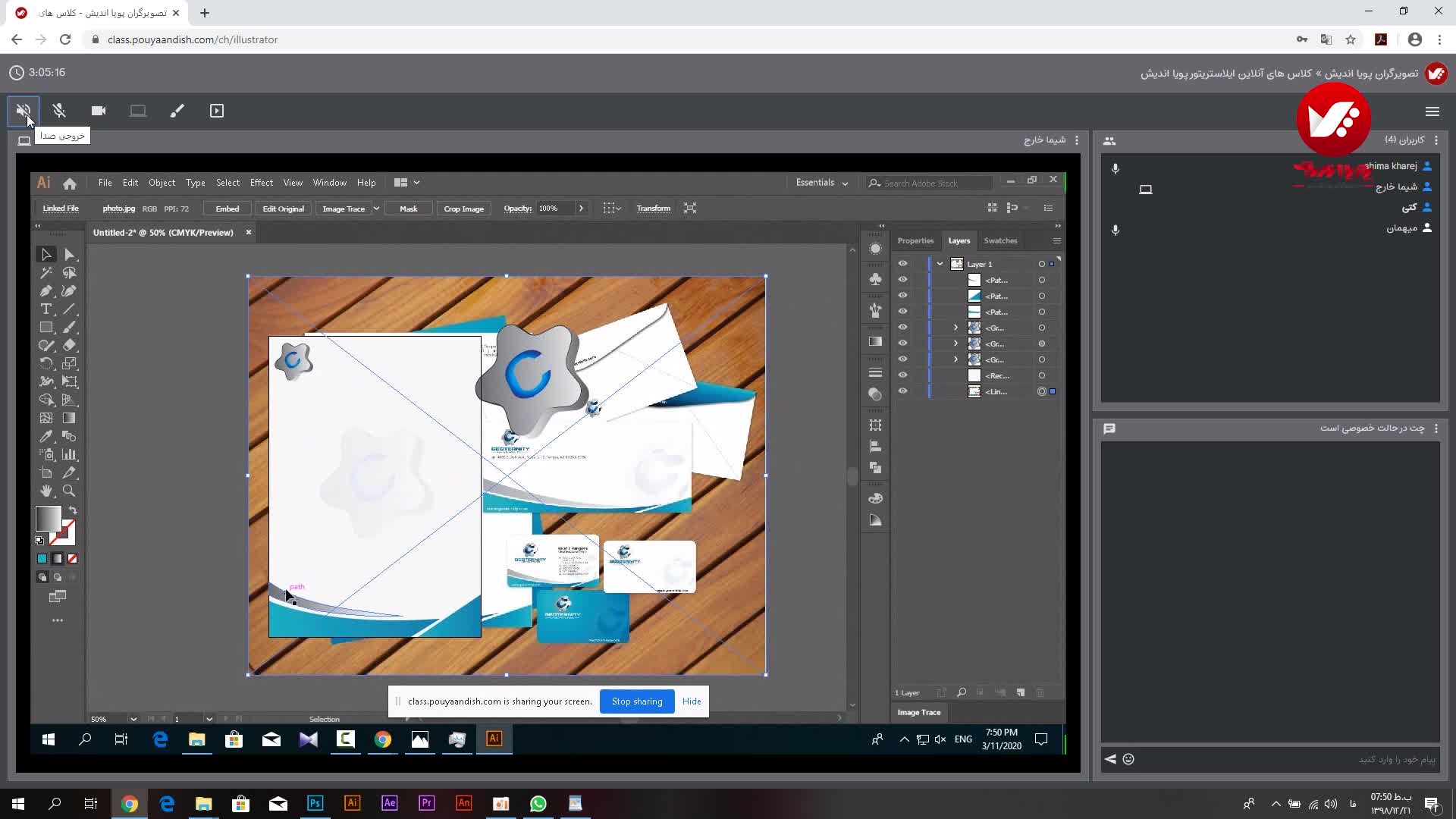Toggle visibility of the <Lin...> linked image sublayer
The height and width of the screenshot is (819, 1456).
[902, 391]
